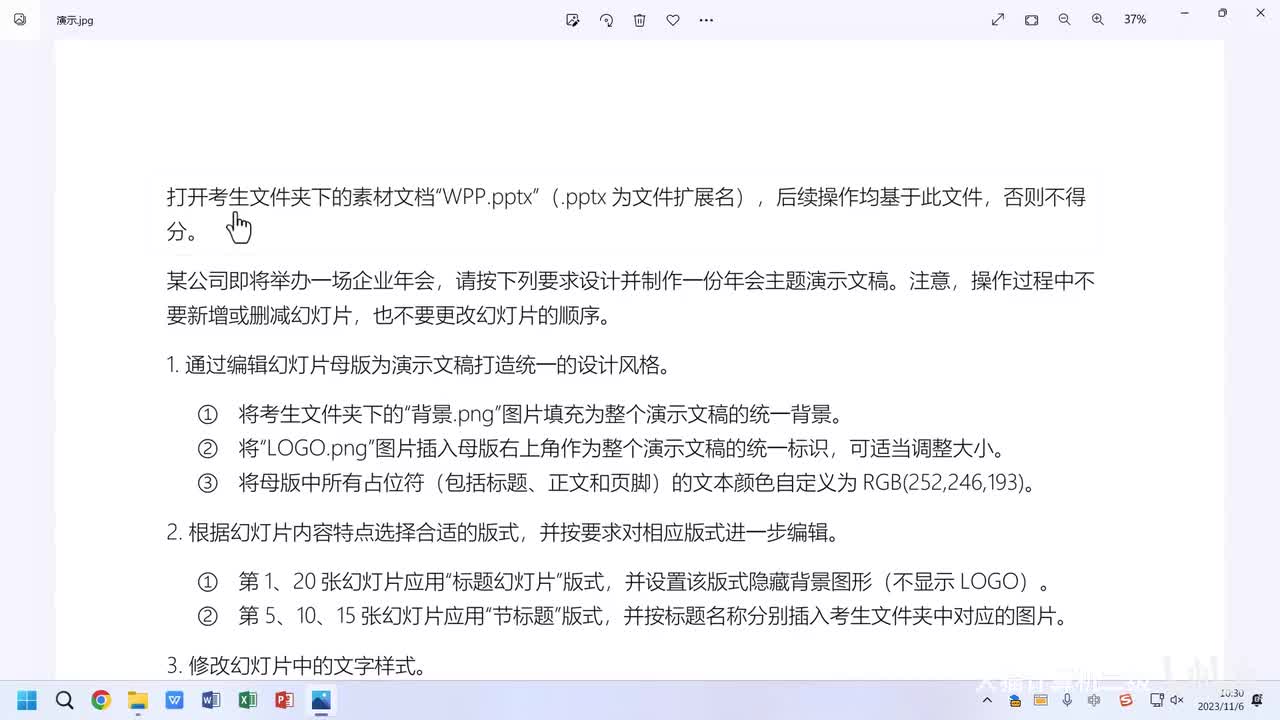1280x720 pixels.
Task: Open the clock and date 2023/11/6
Action: click(x=1221, y=700)
